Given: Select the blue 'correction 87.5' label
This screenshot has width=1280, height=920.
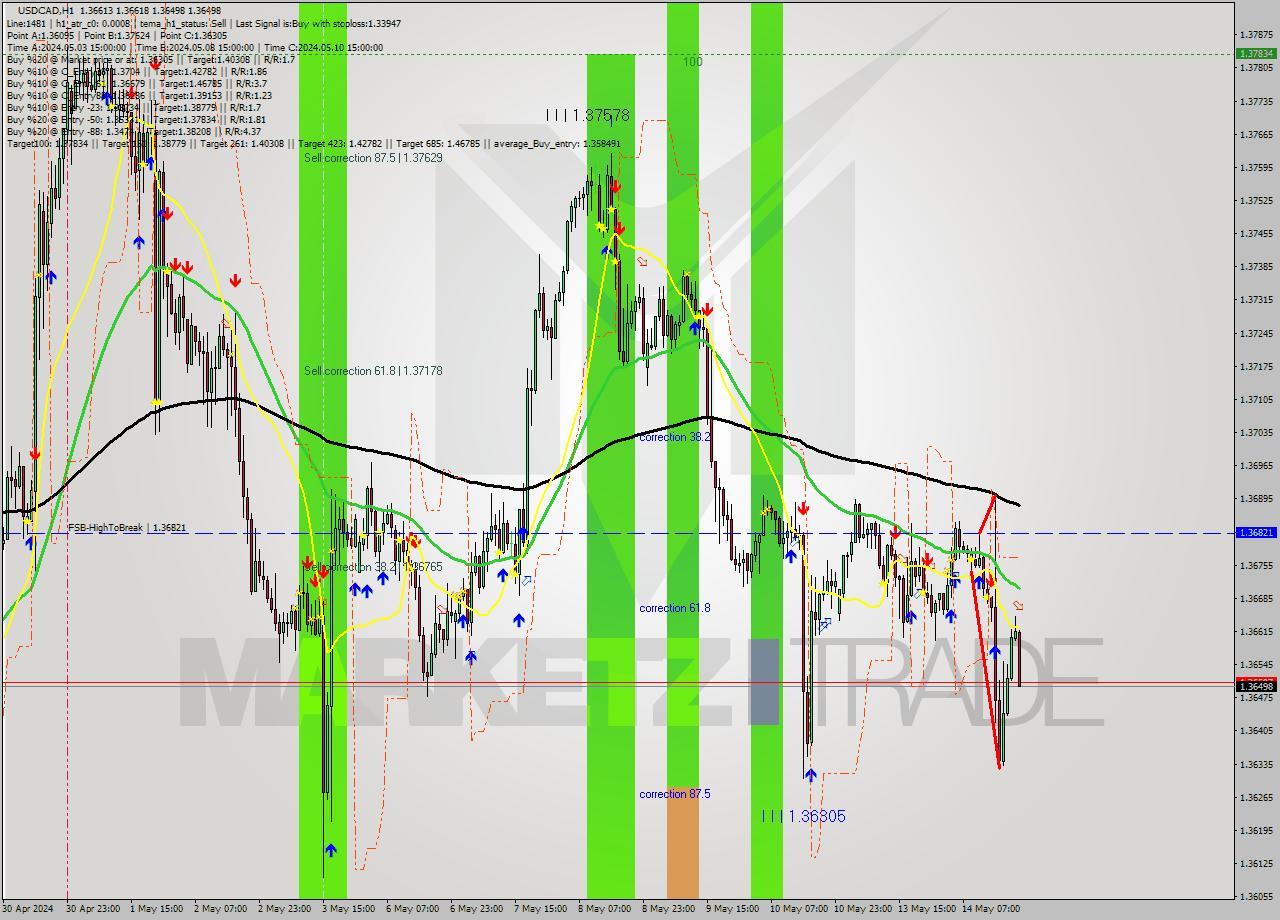Looking at the screenshot, I should coord(675,794).
